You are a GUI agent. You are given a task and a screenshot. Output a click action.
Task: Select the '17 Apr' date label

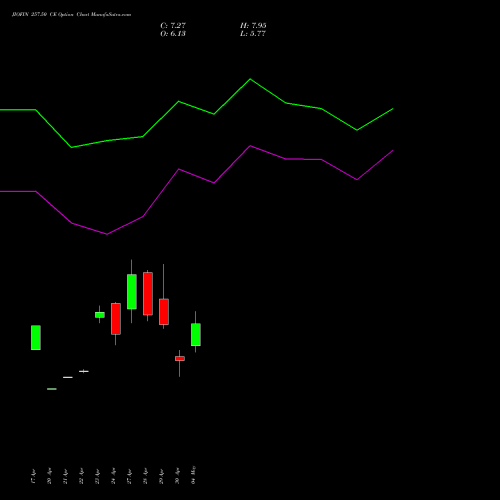(33, 476)
